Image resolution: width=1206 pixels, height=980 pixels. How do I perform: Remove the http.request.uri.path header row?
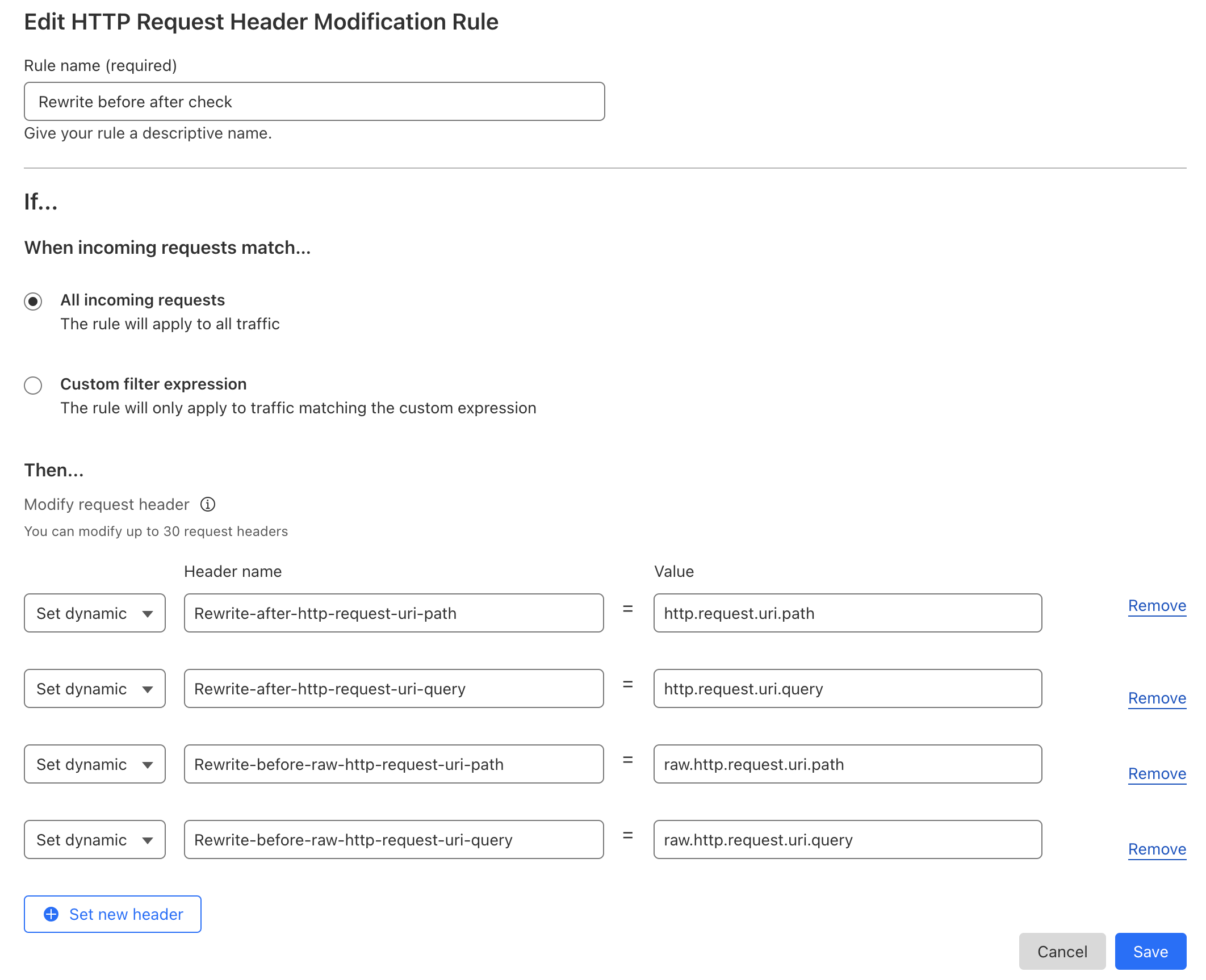click(1157, 606)
